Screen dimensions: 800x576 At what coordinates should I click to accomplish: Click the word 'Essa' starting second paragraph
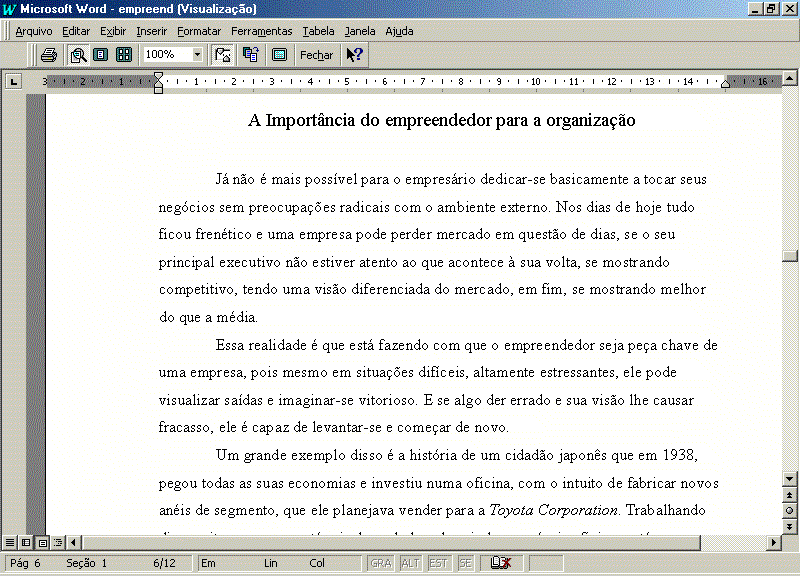pyautogui.click(x=230, y=345)
